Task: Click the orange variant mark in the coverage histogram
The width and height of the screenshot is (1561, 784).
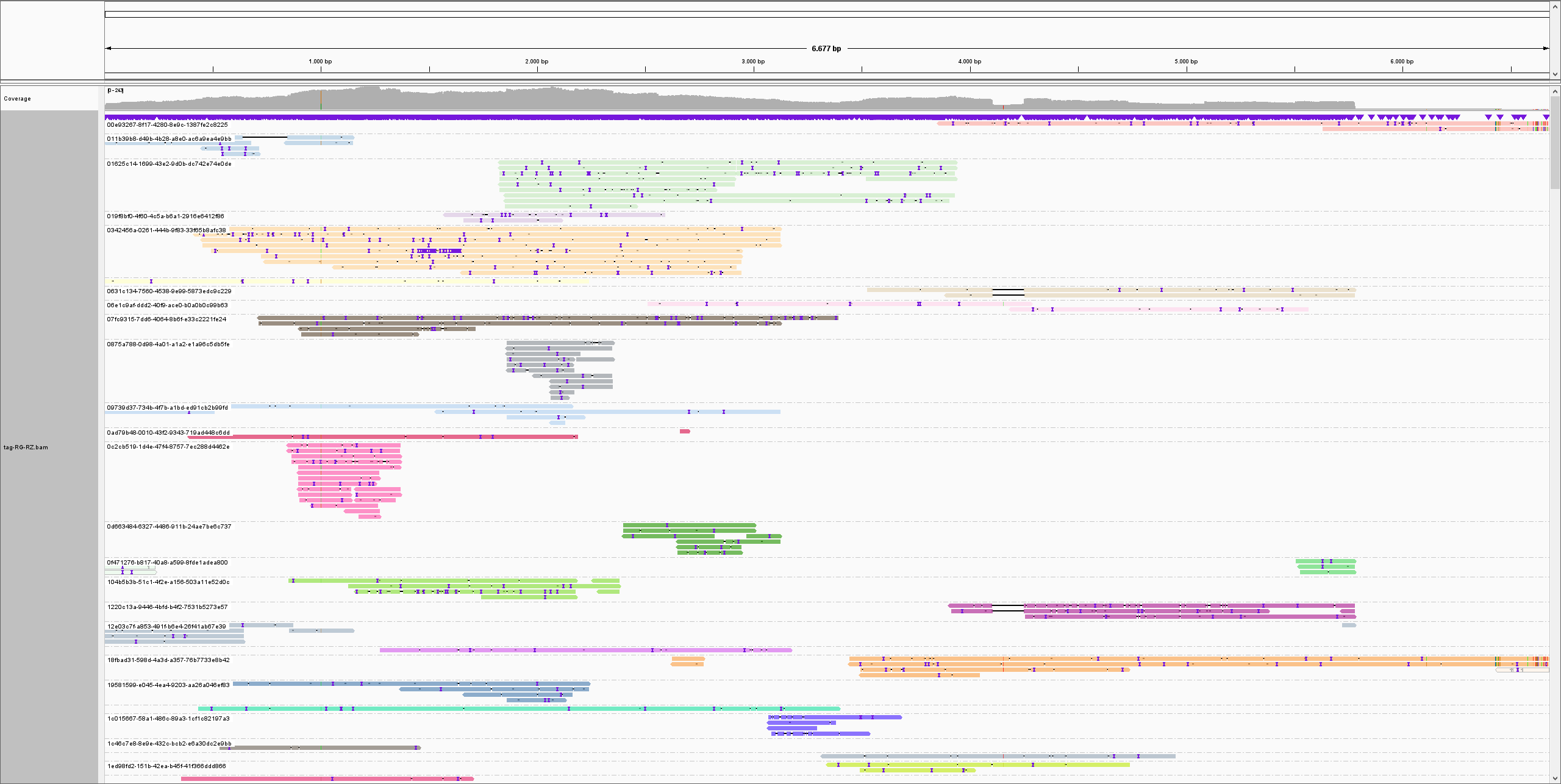Action: tap(321, 101)
